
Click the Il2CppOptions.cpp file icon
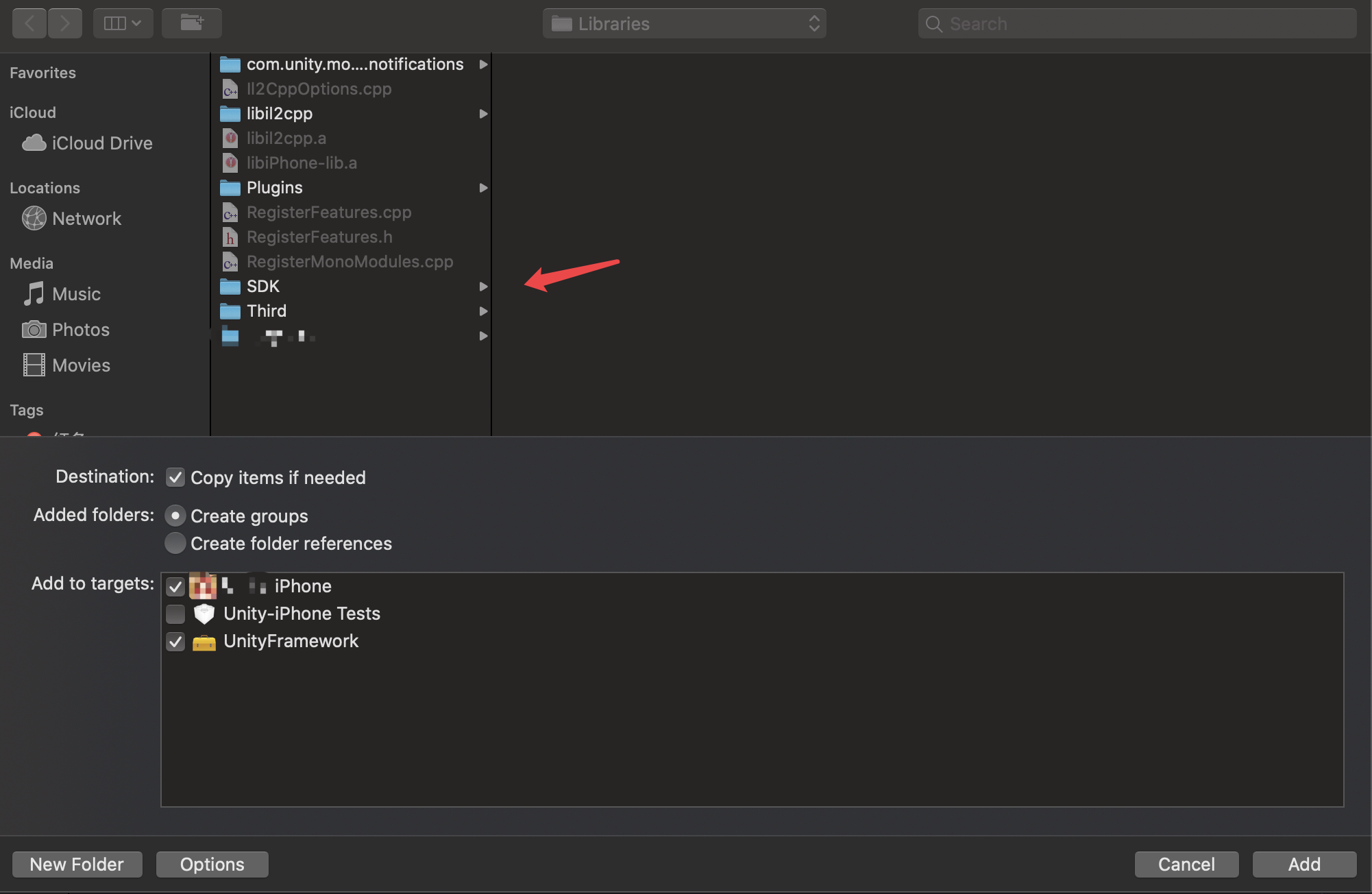pyautogui.click(x=230, y=89)
